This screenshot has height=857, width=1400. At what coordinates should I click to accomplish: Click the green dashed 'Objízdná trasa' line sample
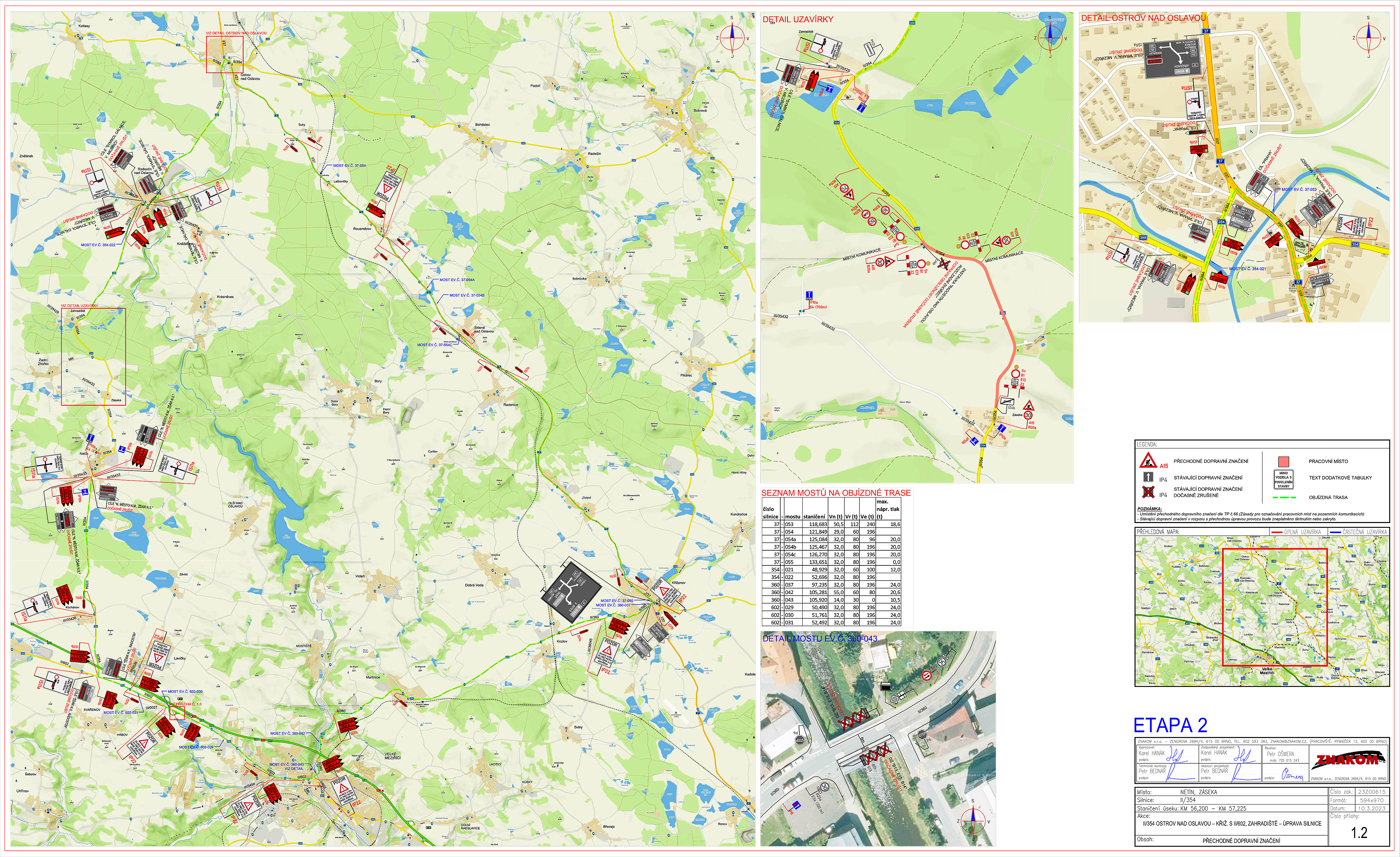point(1284,497)
